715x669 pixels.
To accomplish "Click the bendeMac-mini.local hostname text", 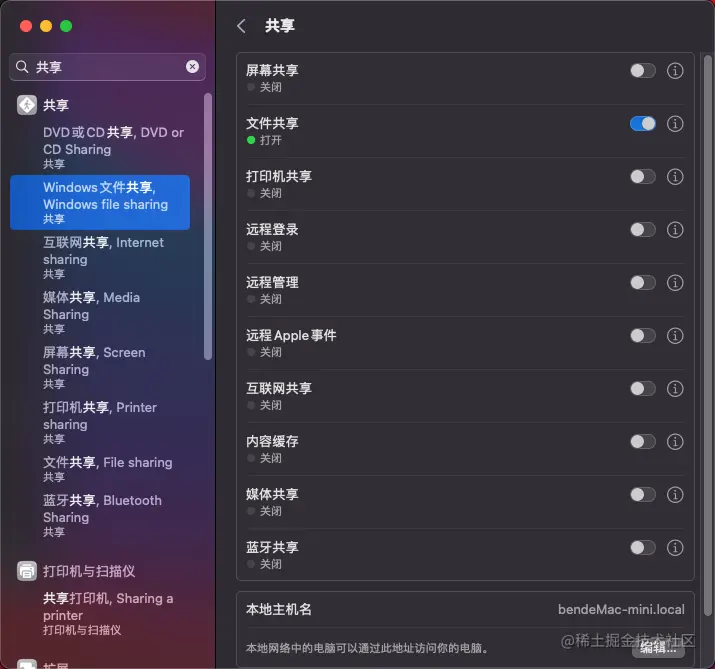I will [x=621, y=609].
